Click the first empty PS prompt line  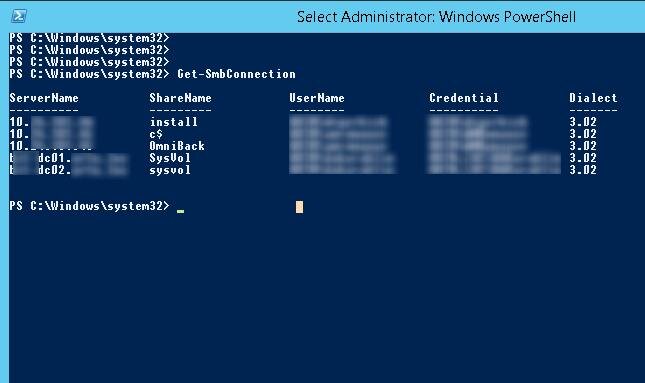coord(89,38)
